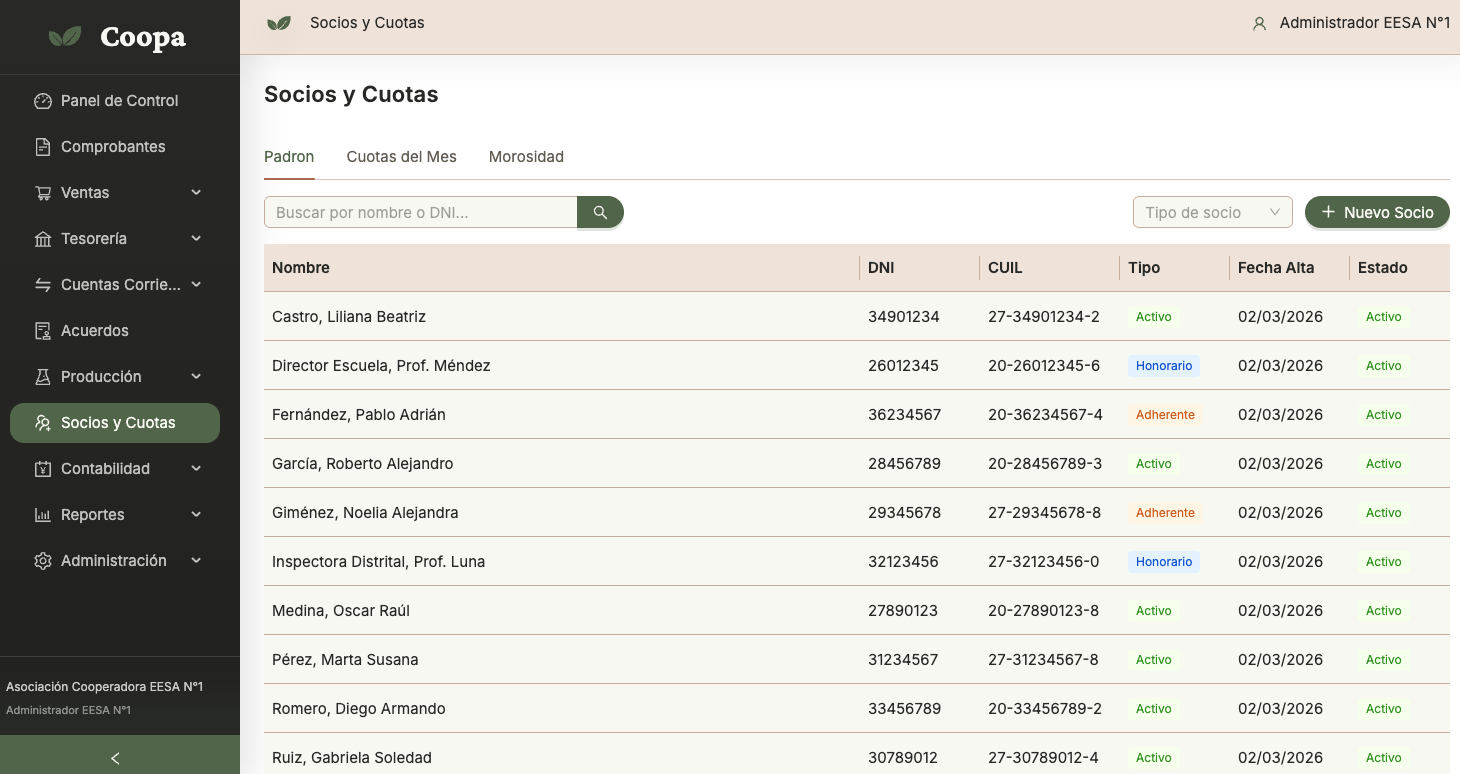Click CUIL value 20-27890123-8

click(1044, 611)
